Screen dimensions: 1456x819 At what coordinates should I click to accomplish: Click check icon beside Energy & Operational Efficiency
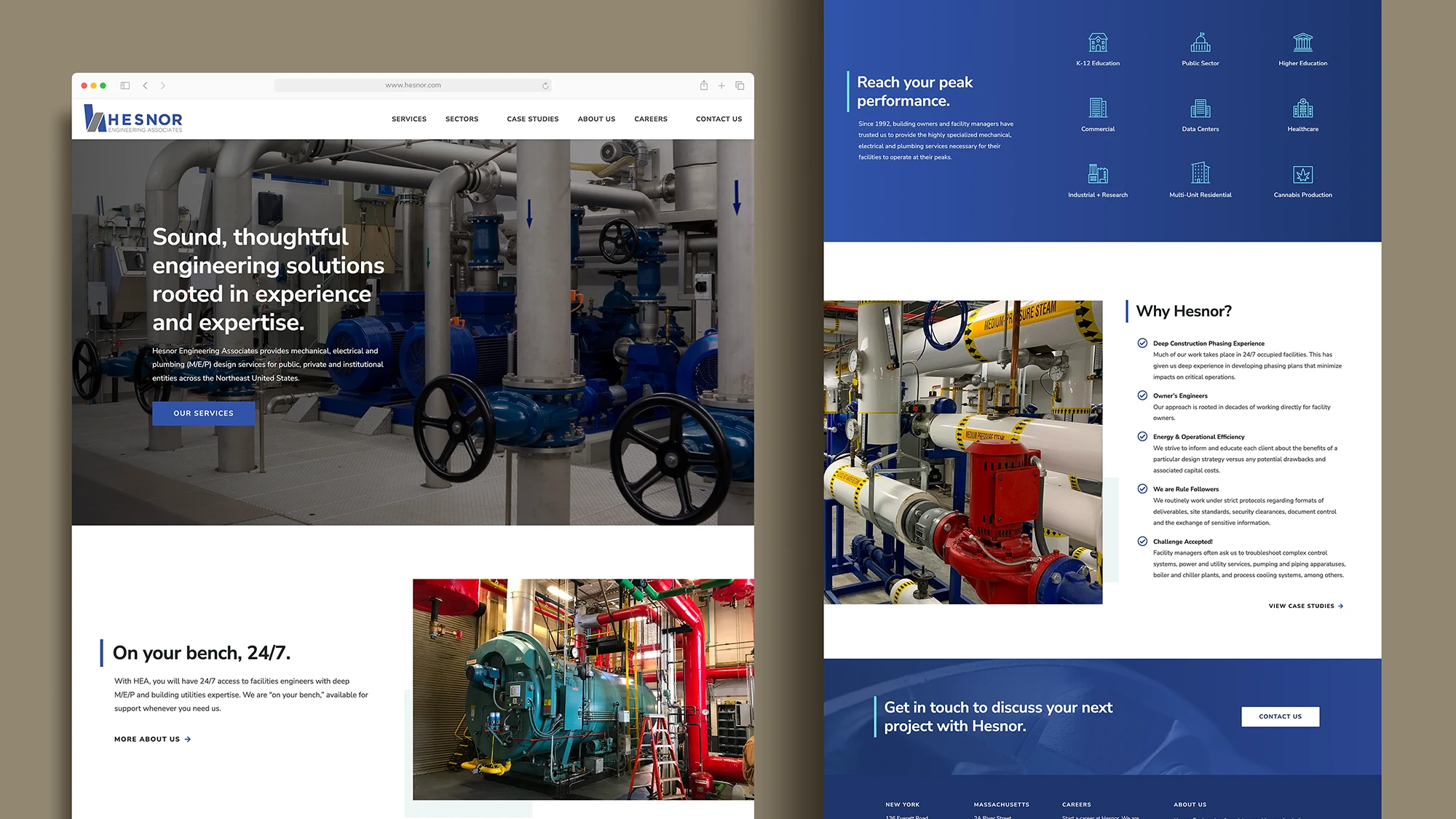point(1142,436)
